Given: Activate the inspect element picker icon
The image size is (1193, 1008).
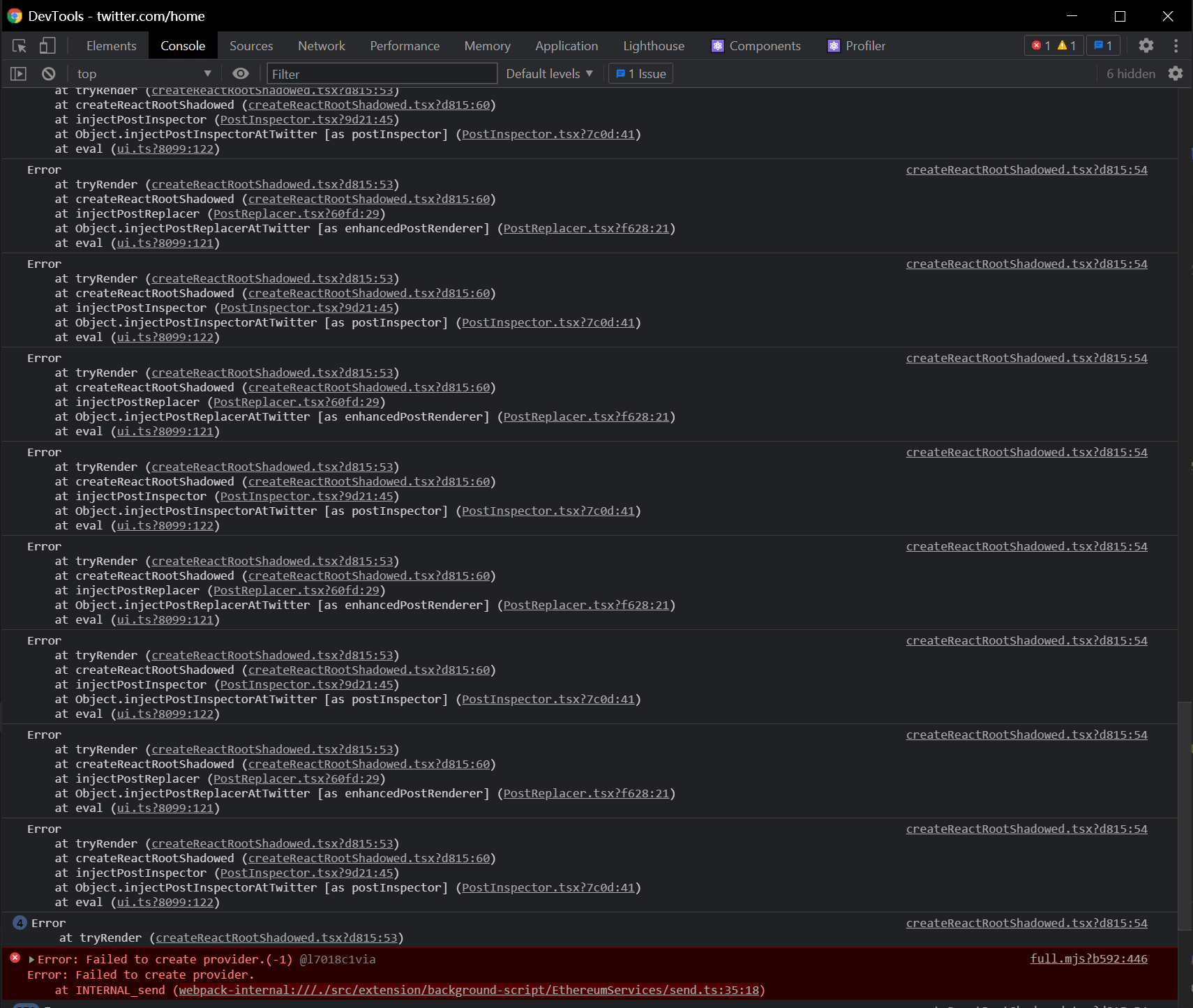Looking at the screenshot, I should [20, 46].
